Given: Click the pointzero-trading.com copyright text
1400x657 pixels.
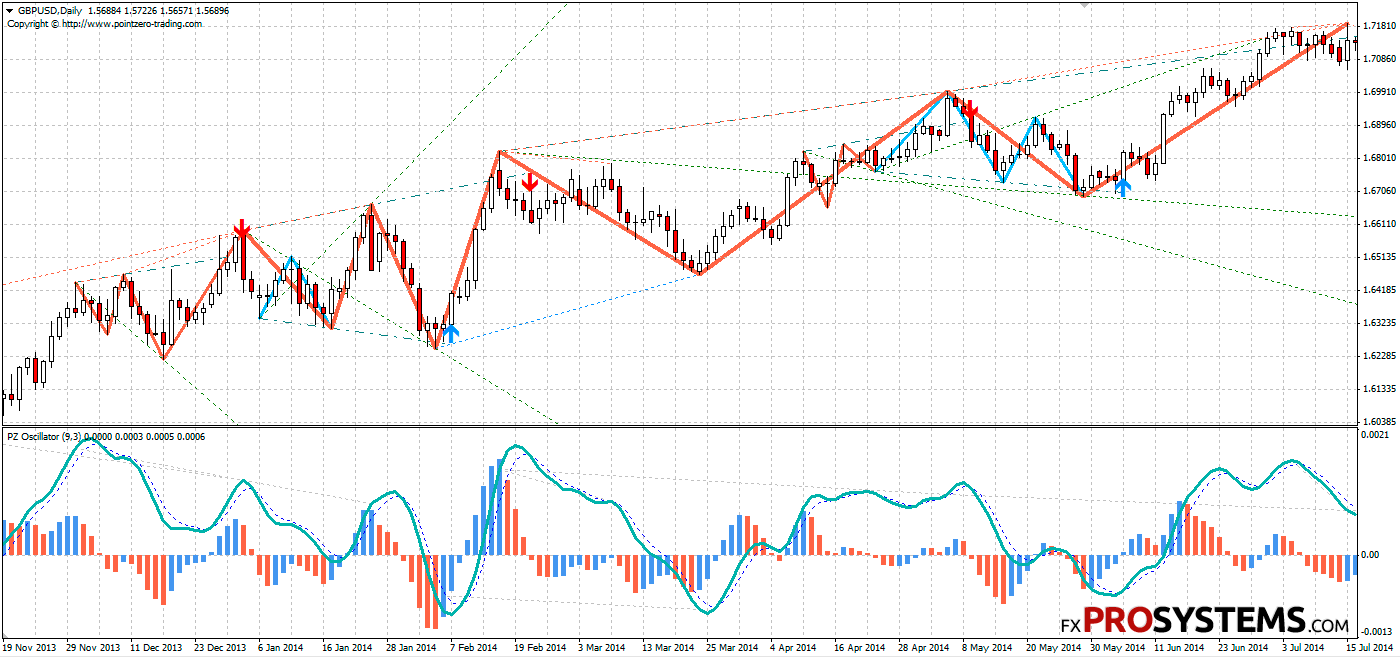Looking at the screenshot, I should 103,23.
